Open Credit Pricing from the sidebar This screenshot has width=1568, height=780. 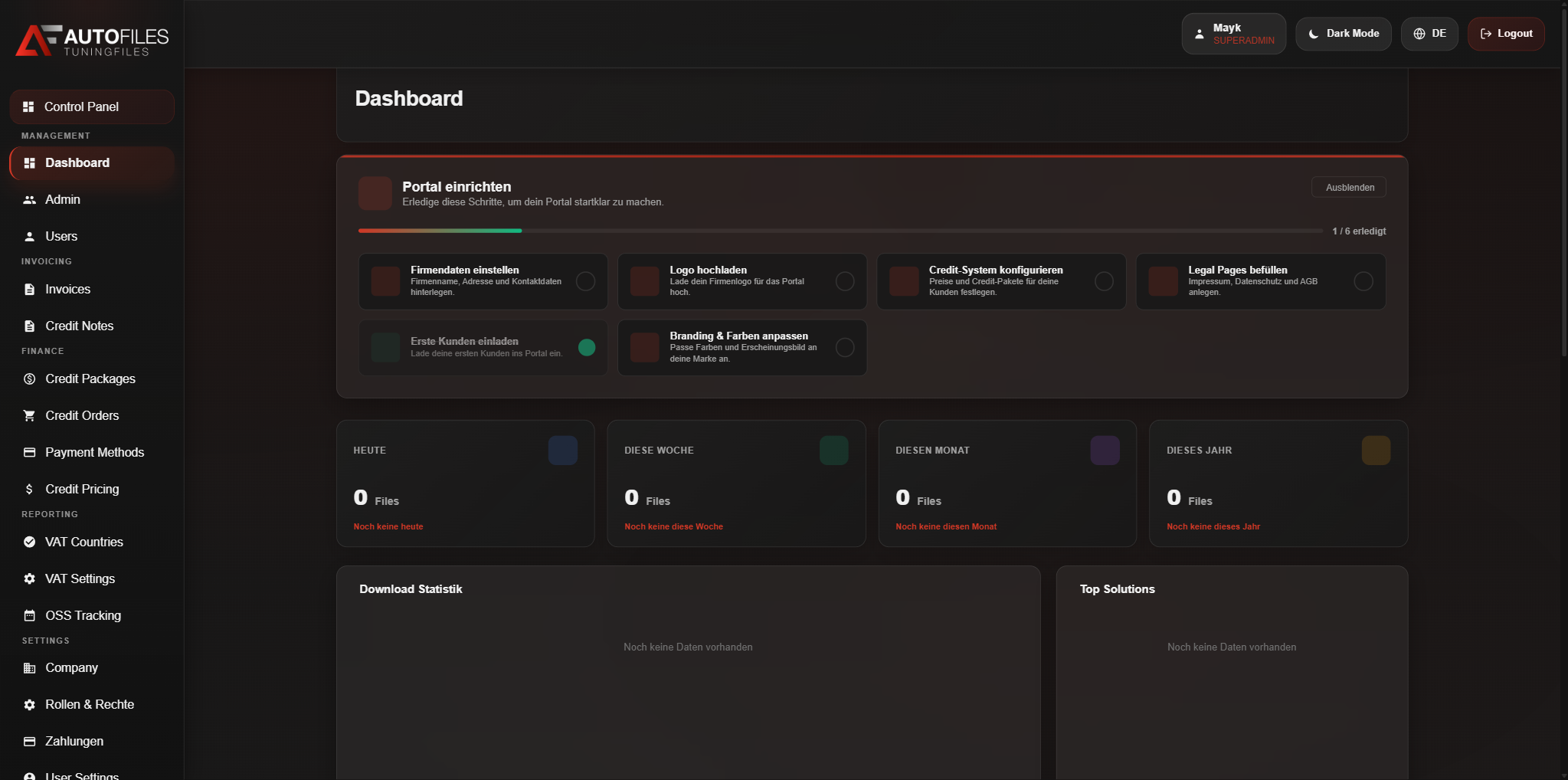pyautogui.click(x=81, y=489)
